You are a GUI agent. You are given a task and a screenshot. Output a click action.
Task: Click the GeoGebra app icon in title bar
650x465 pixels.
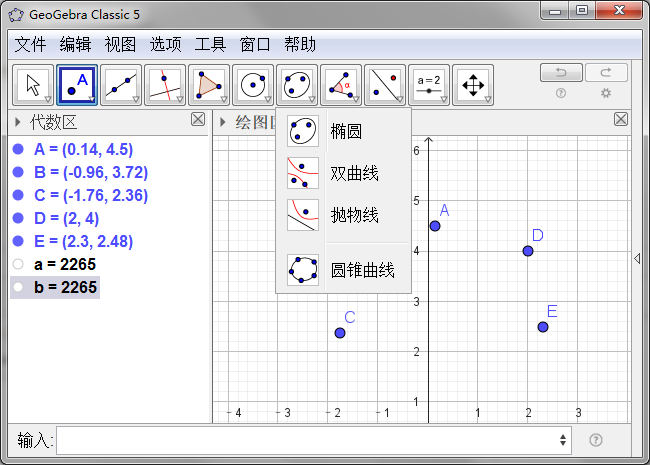pyautogui.click(x=16, y=15)
